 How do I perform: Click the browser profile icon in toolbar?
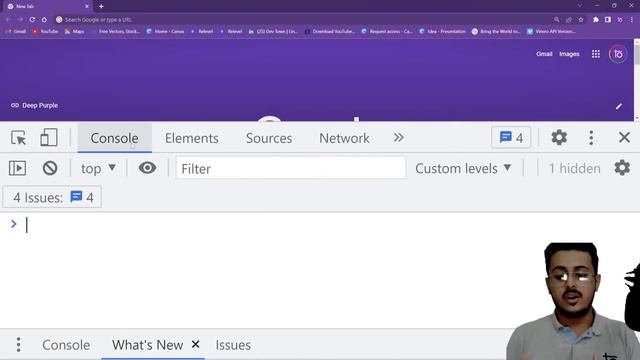(x=620, y=20)
